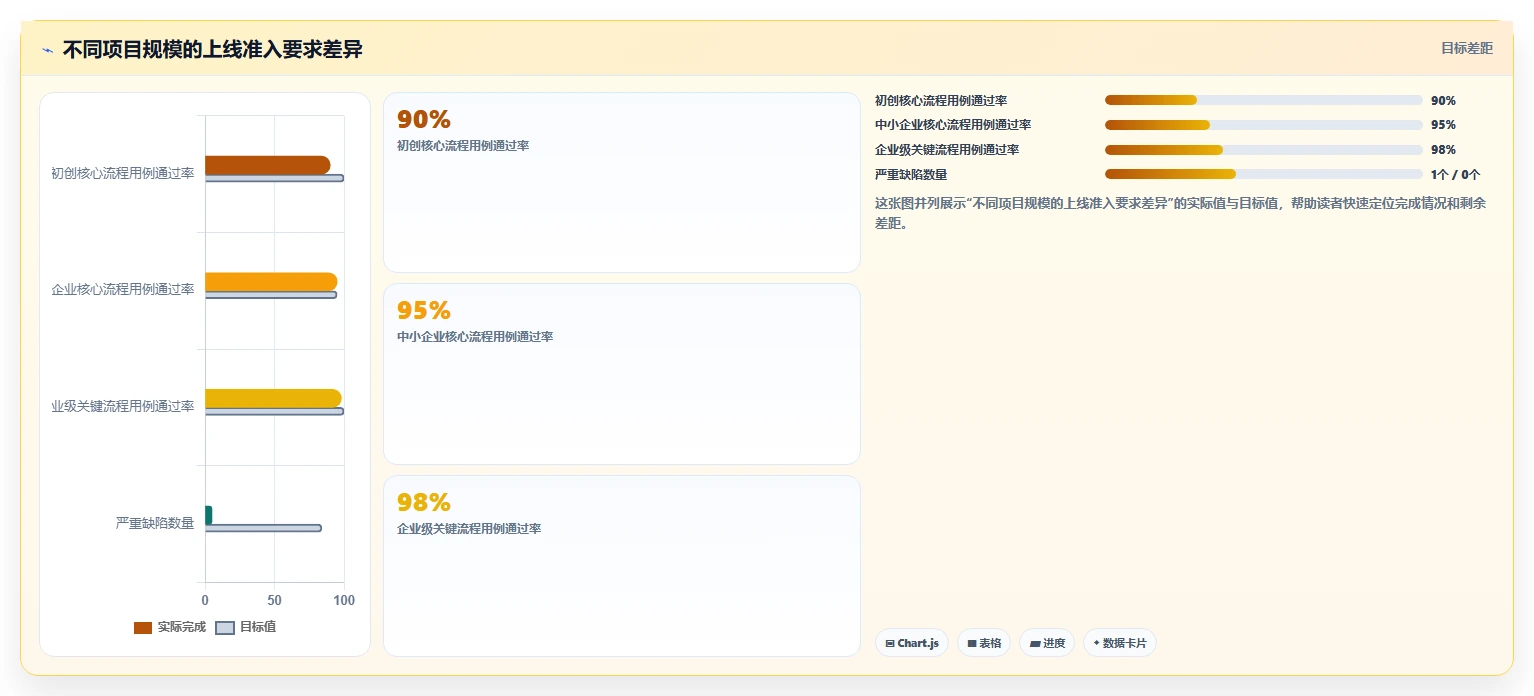1534x696 pixels.
Task: Click the brown actual bar for 初创核心流程
Action: (x=267, y=165)
